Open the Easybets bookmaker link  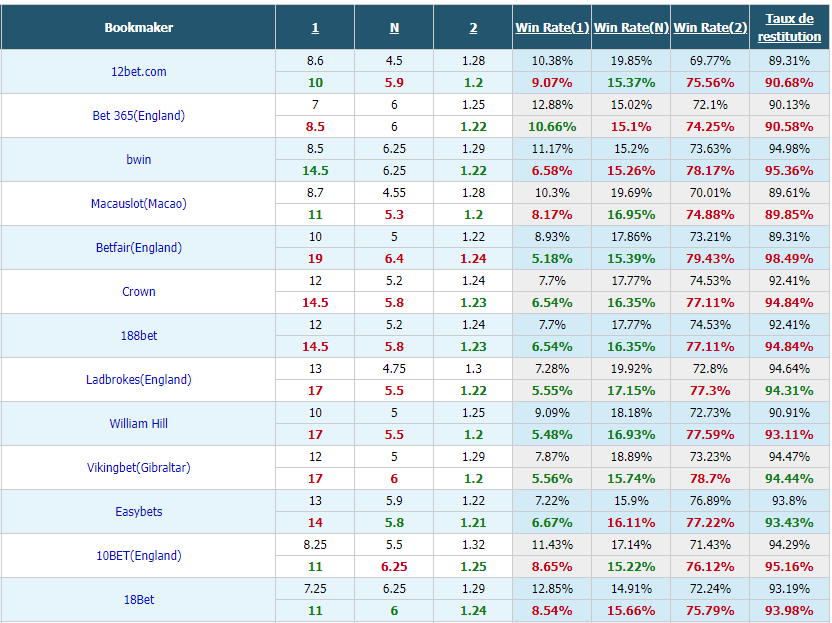(138, 512)
